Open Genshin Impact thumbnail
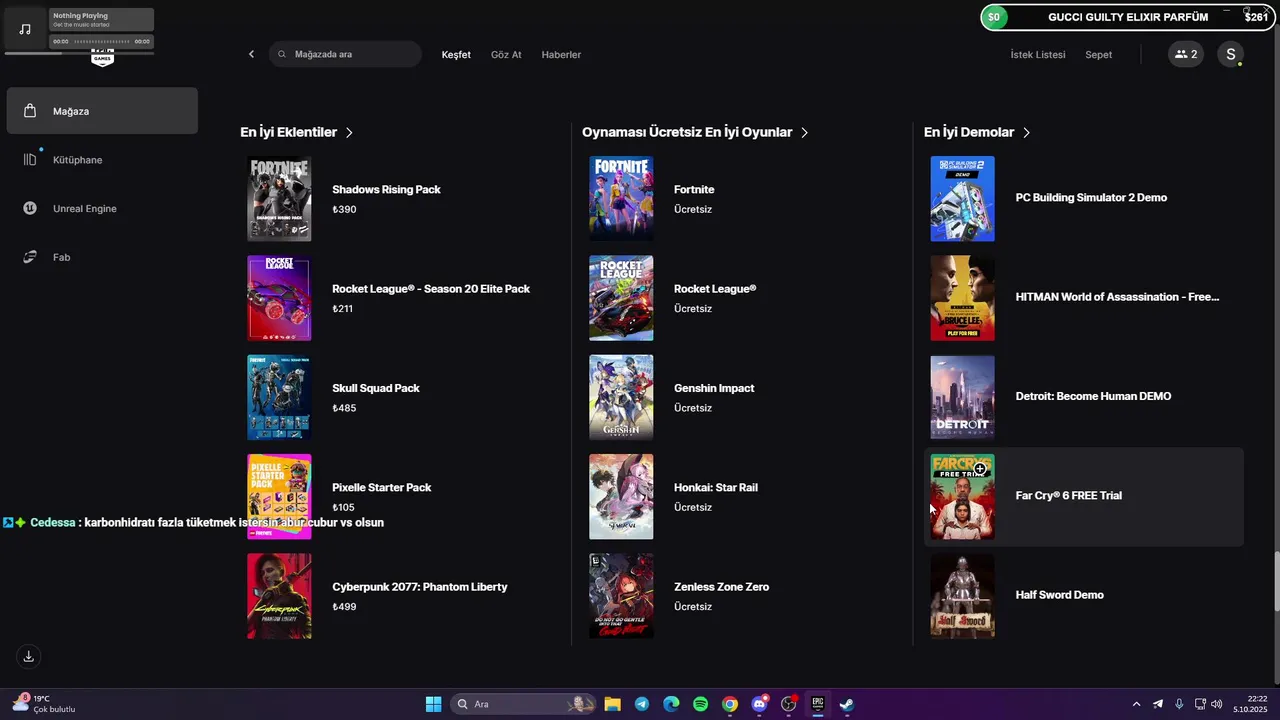1280x720 pixels. pos(621,397)
